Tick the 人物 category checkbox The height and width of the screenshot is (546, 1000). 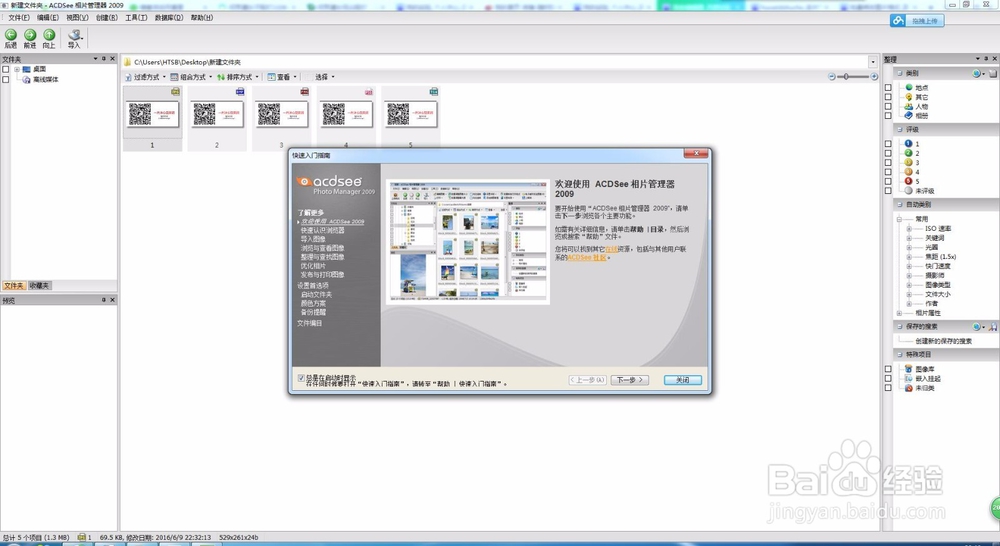[888, 107]
